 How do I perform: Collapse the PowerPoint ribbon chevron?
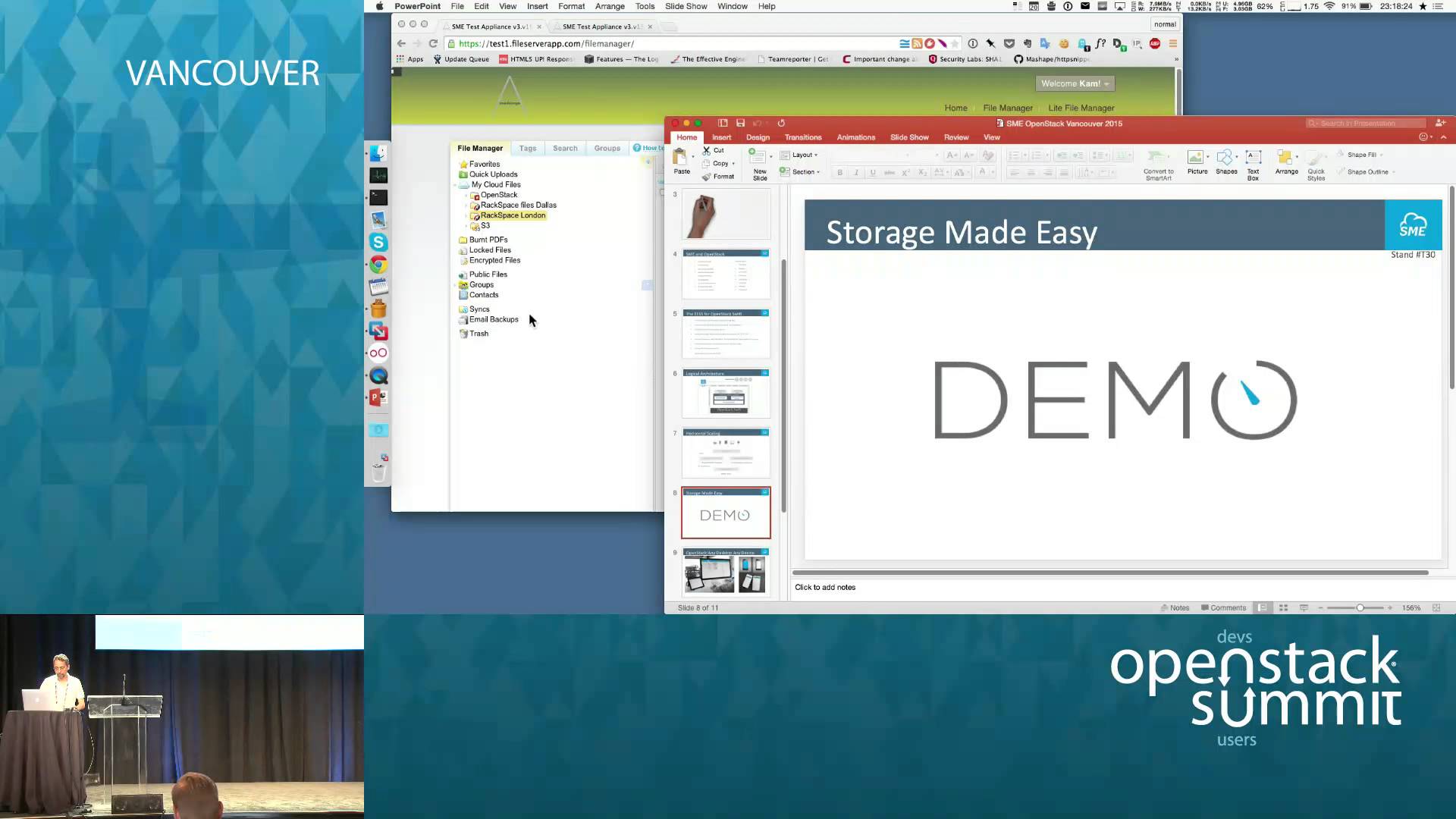(x=1443, y=137)
